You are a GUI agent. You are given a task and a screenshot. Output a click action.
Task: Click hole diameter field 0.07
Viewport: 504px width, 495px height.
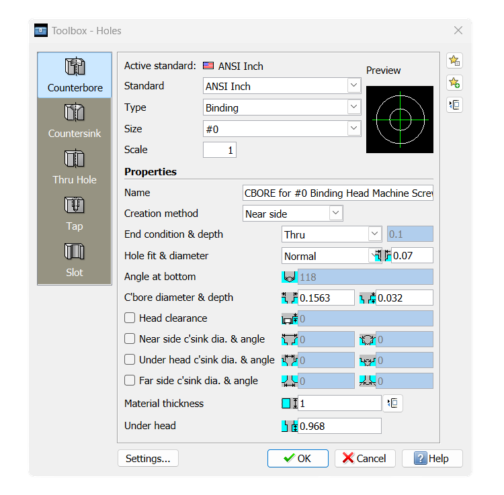pyautogui.click(x=412, y=256)
